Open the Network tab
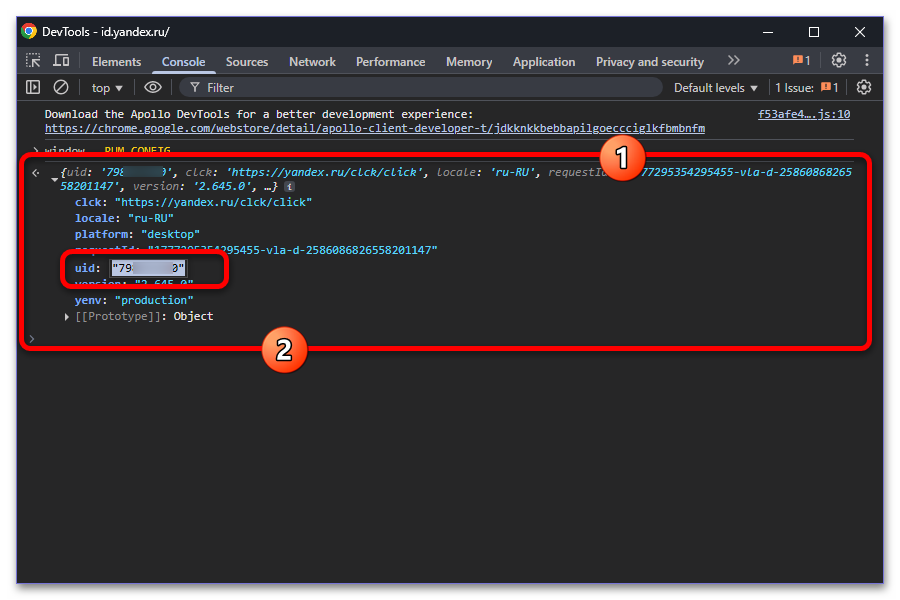 (312, 62)
